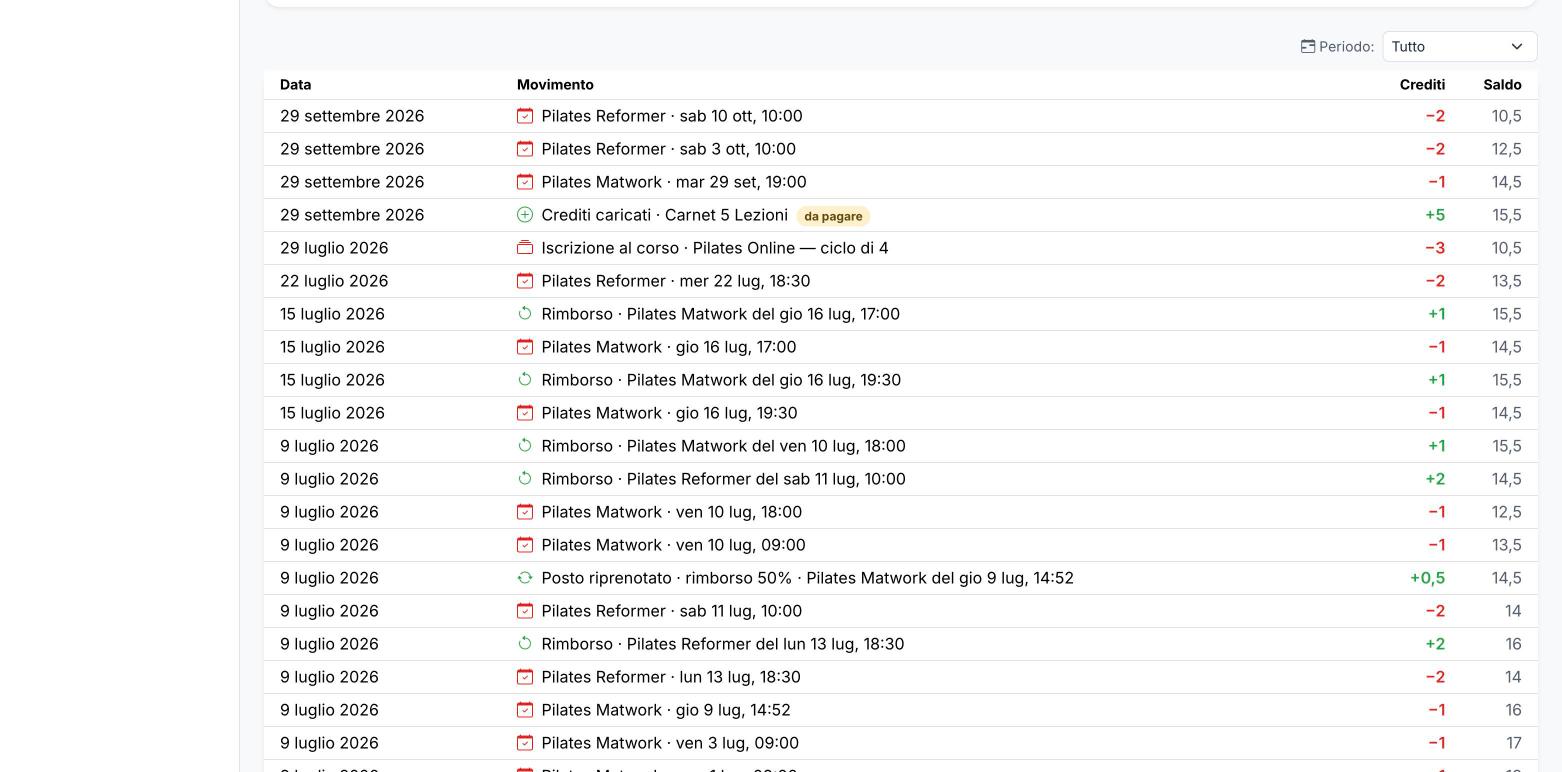The image size is (1562, 772).
Task: Click 'Posto riprenotato · rimborso 50%' entry
Action: coord(808,578)
